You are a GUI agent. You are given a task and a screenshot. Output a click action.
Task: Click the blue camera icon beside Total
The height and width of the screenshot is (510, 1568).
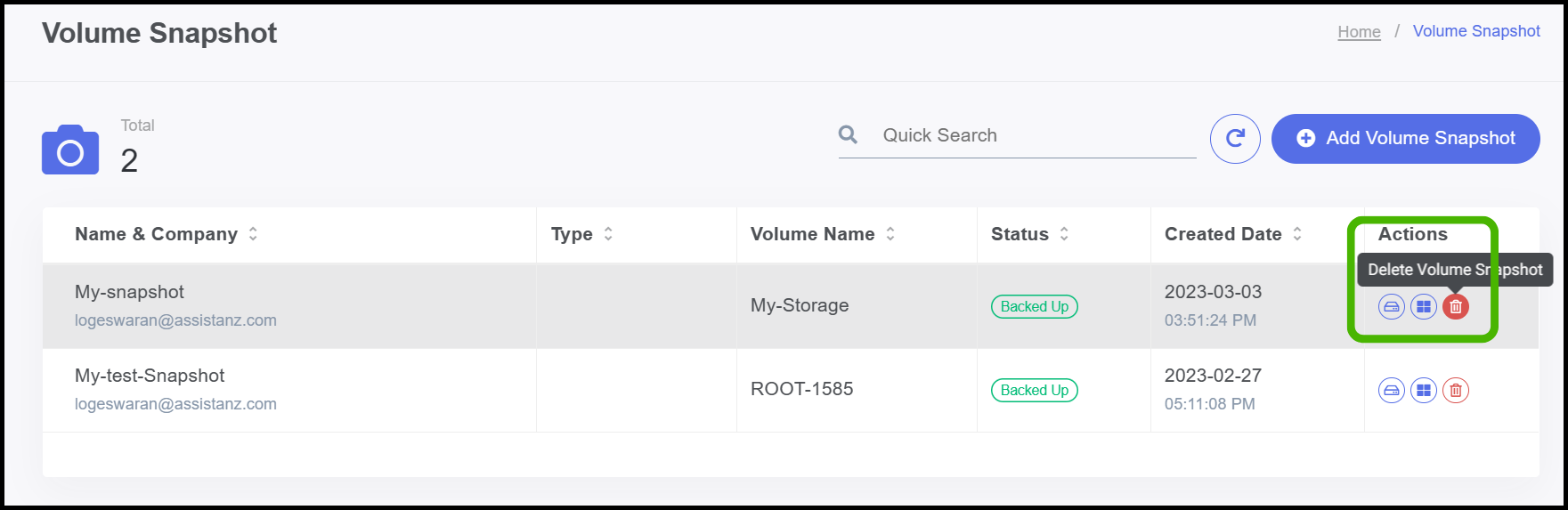coord(70,150)
